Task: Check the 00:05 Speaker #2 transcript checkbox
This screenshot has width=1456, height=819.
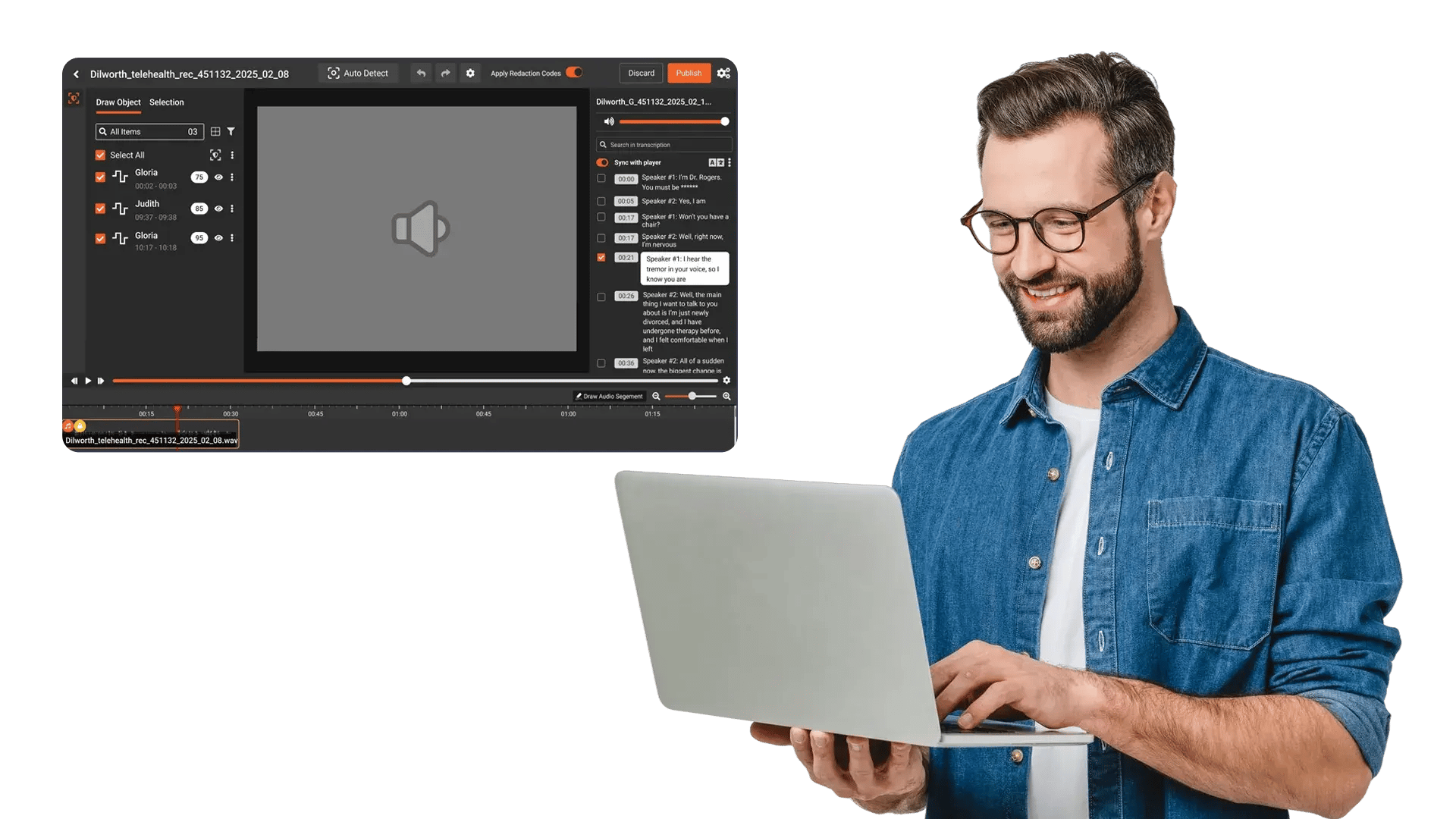Action: 601,201
